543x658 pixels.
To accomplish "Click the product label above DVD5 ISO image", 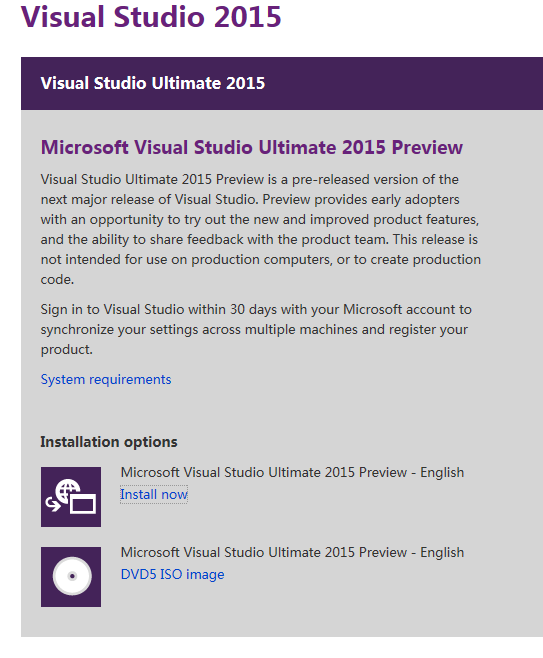I will [x=292, y=552].
